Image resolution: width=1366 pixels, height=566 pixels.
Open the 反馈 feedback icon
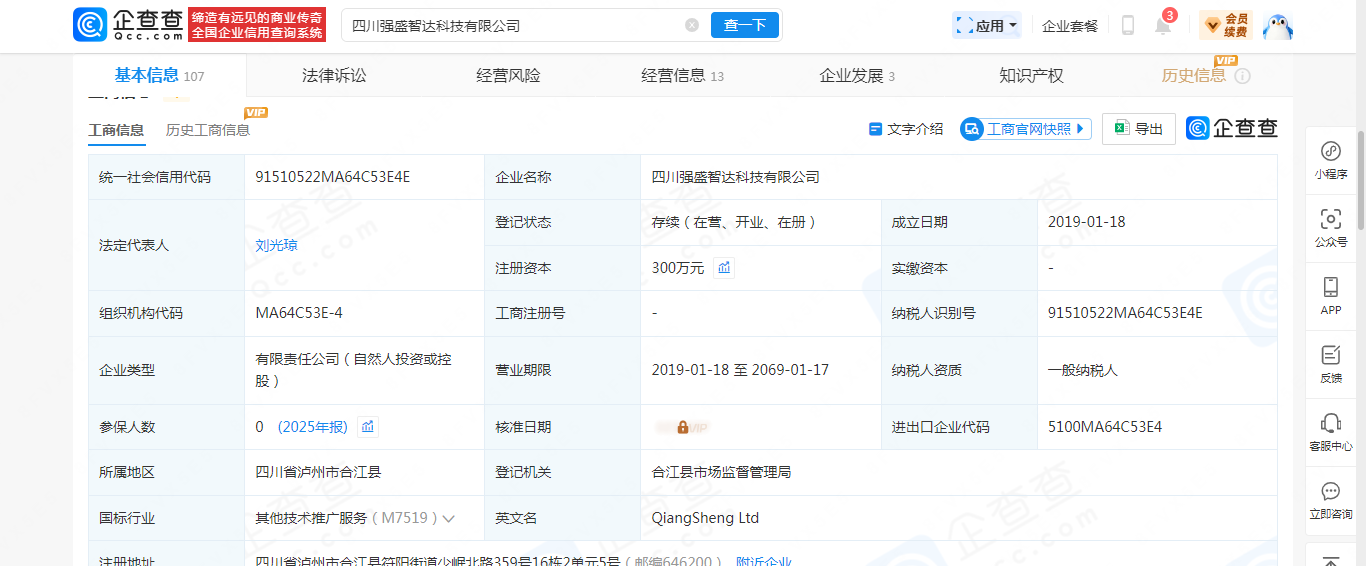(1331, 364)
